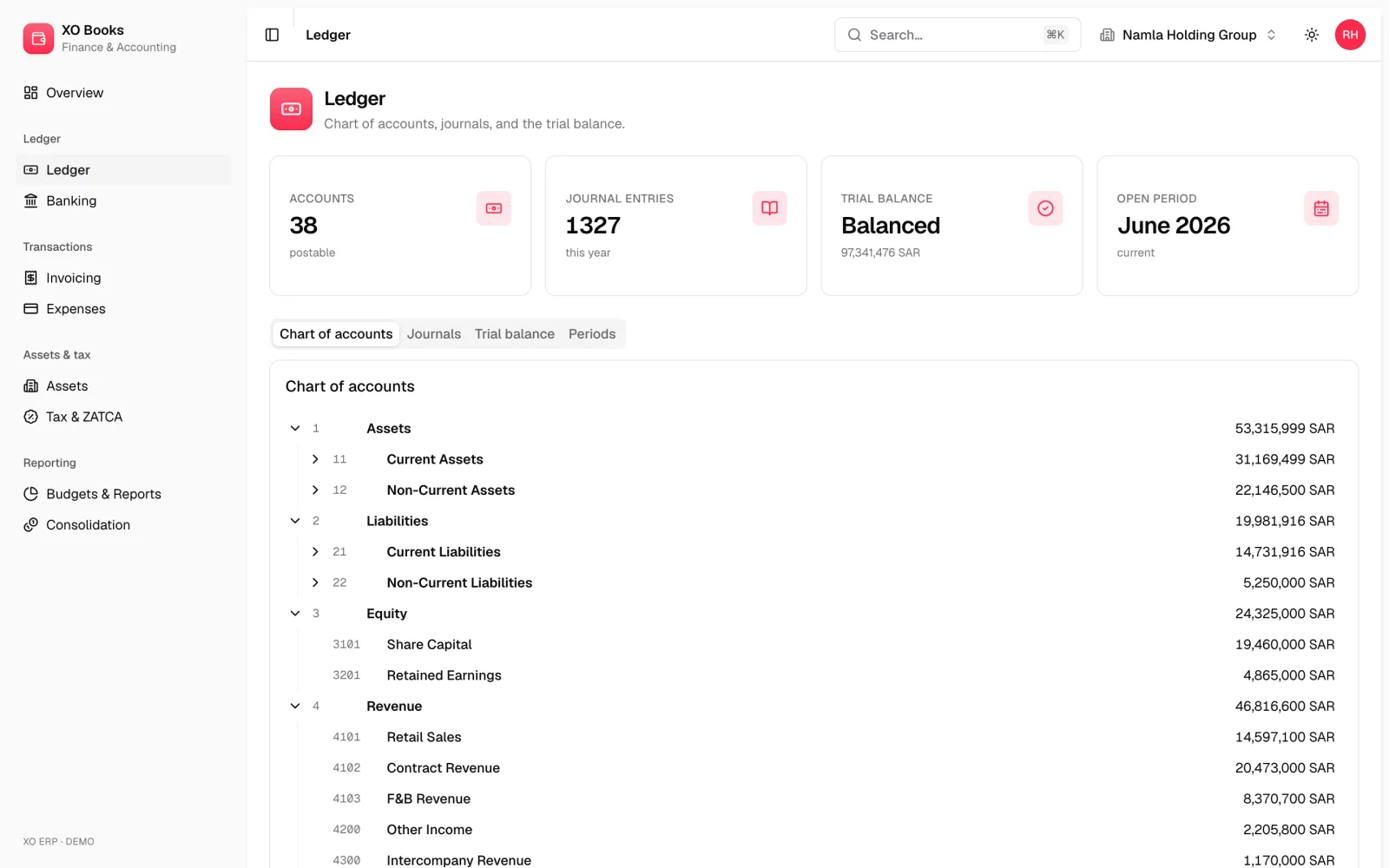Screen dimensions: 1389x868
Task: Toggle light/dark theme sun icon
Action: (x=1312, y=35)
